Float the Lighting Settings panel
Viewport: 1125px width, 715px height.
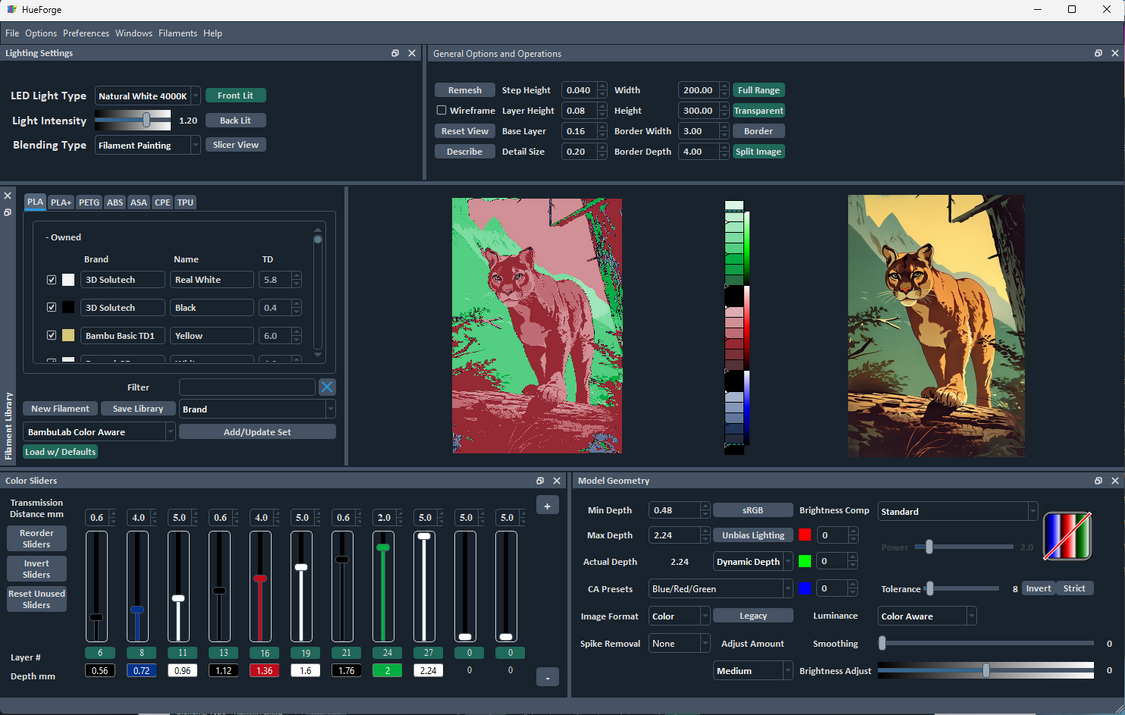click(x=396, y=53)
